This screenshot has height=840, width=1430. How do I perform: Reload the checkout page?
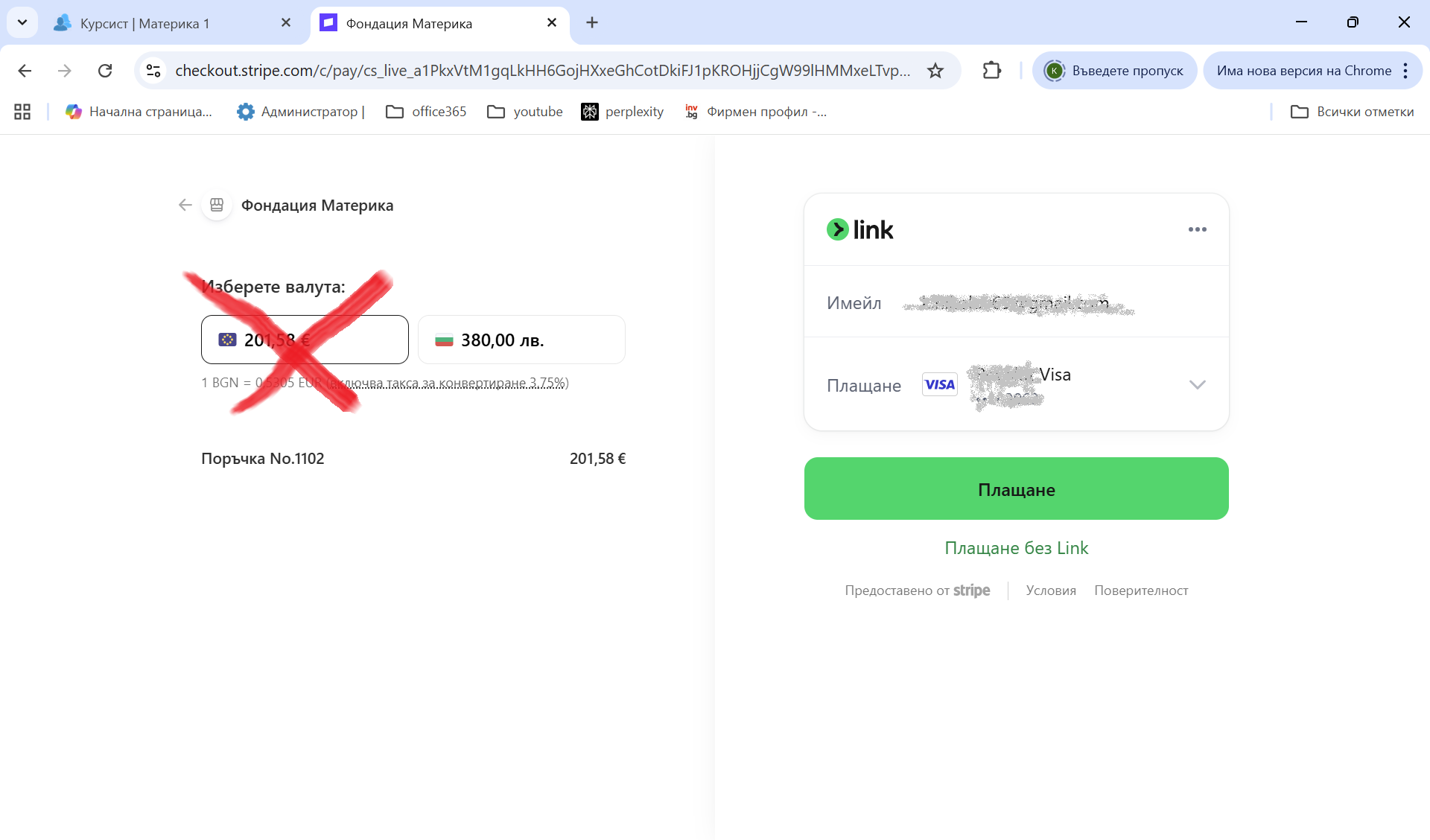click(105, 71)
